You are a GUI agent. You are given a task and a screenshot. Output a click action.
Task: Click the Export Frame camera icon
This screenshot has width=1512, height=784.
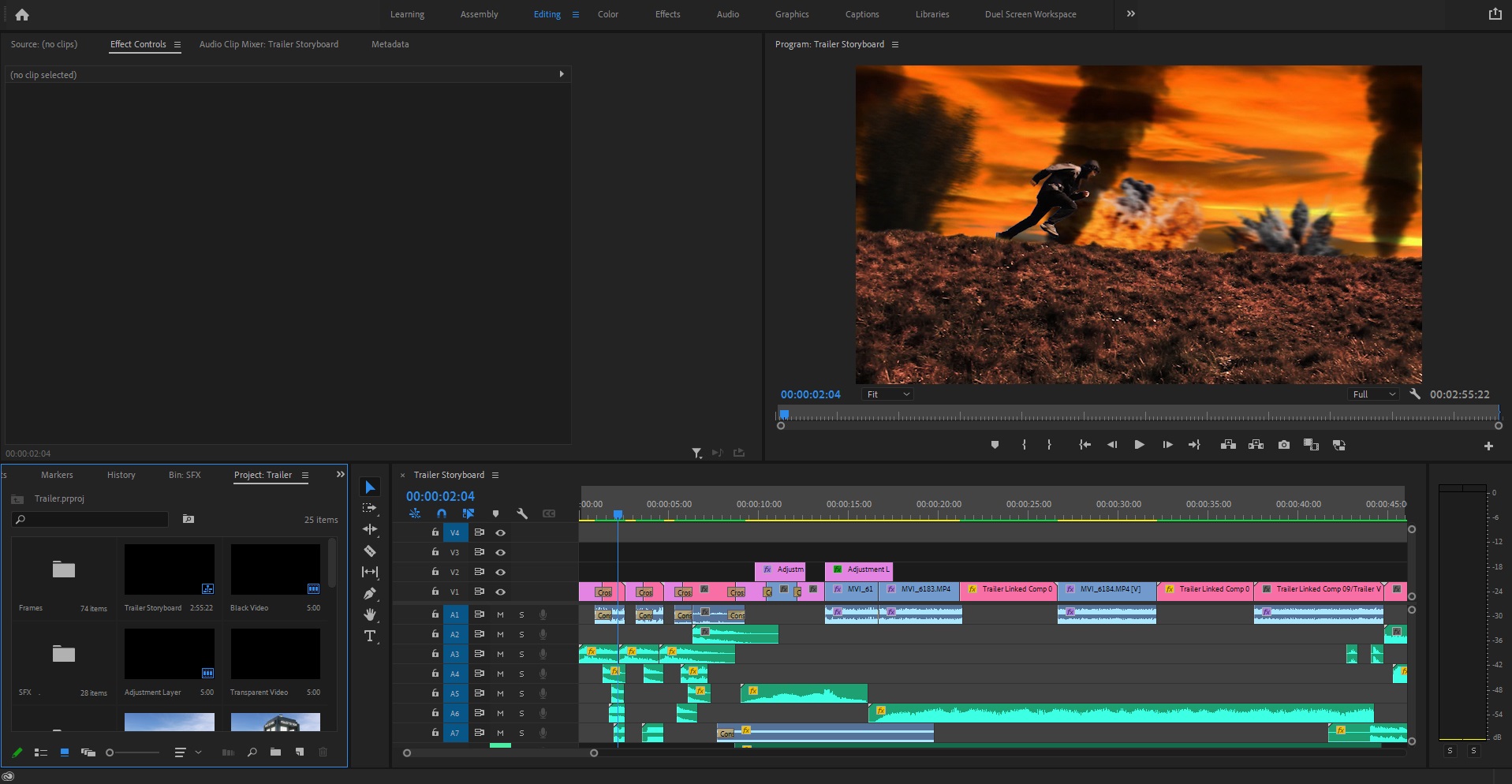pyautogui.click(x=1283, y=445)
